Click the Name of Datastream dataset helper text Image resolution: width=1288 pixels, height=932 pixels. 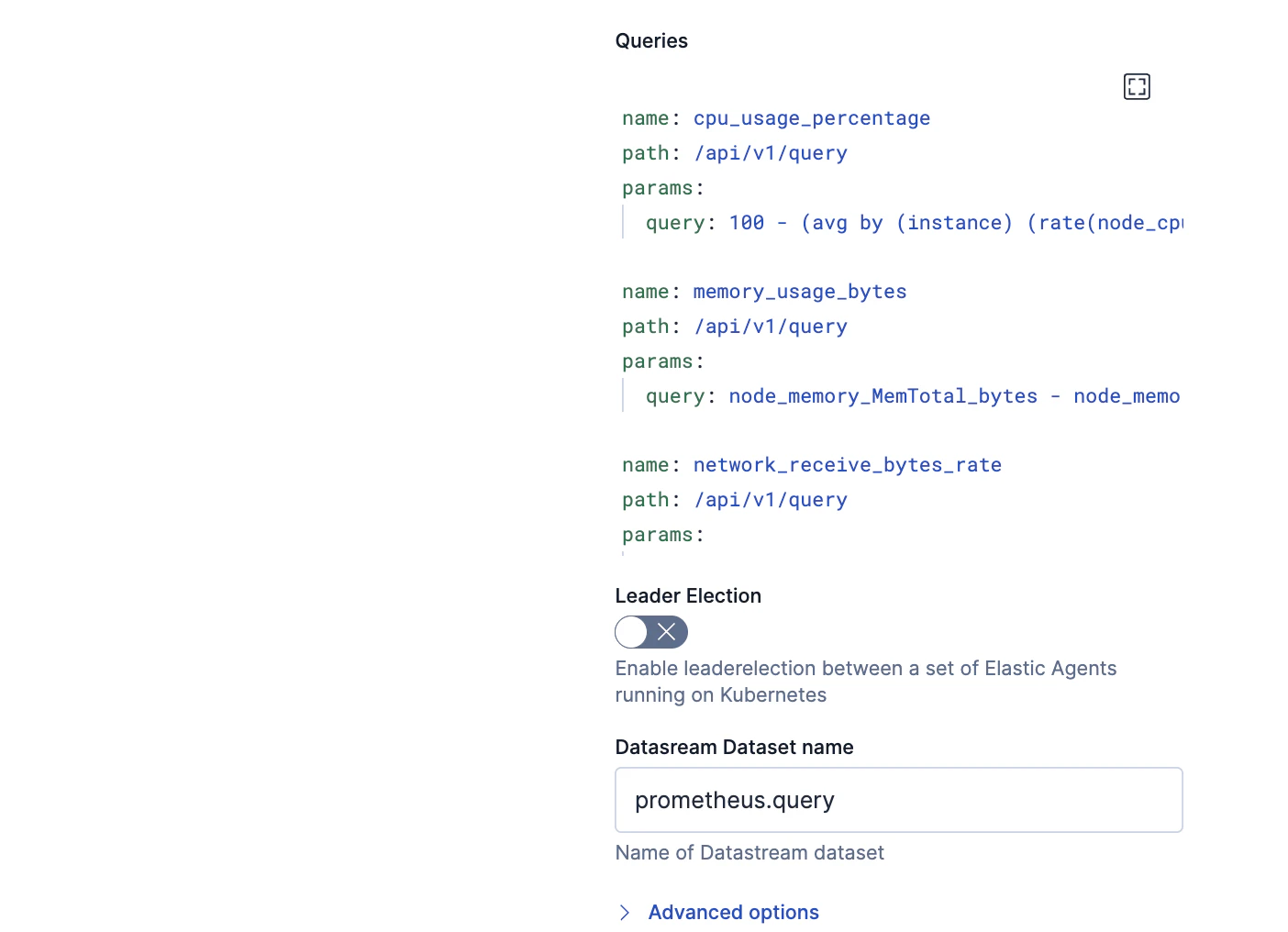pos(749,852)
